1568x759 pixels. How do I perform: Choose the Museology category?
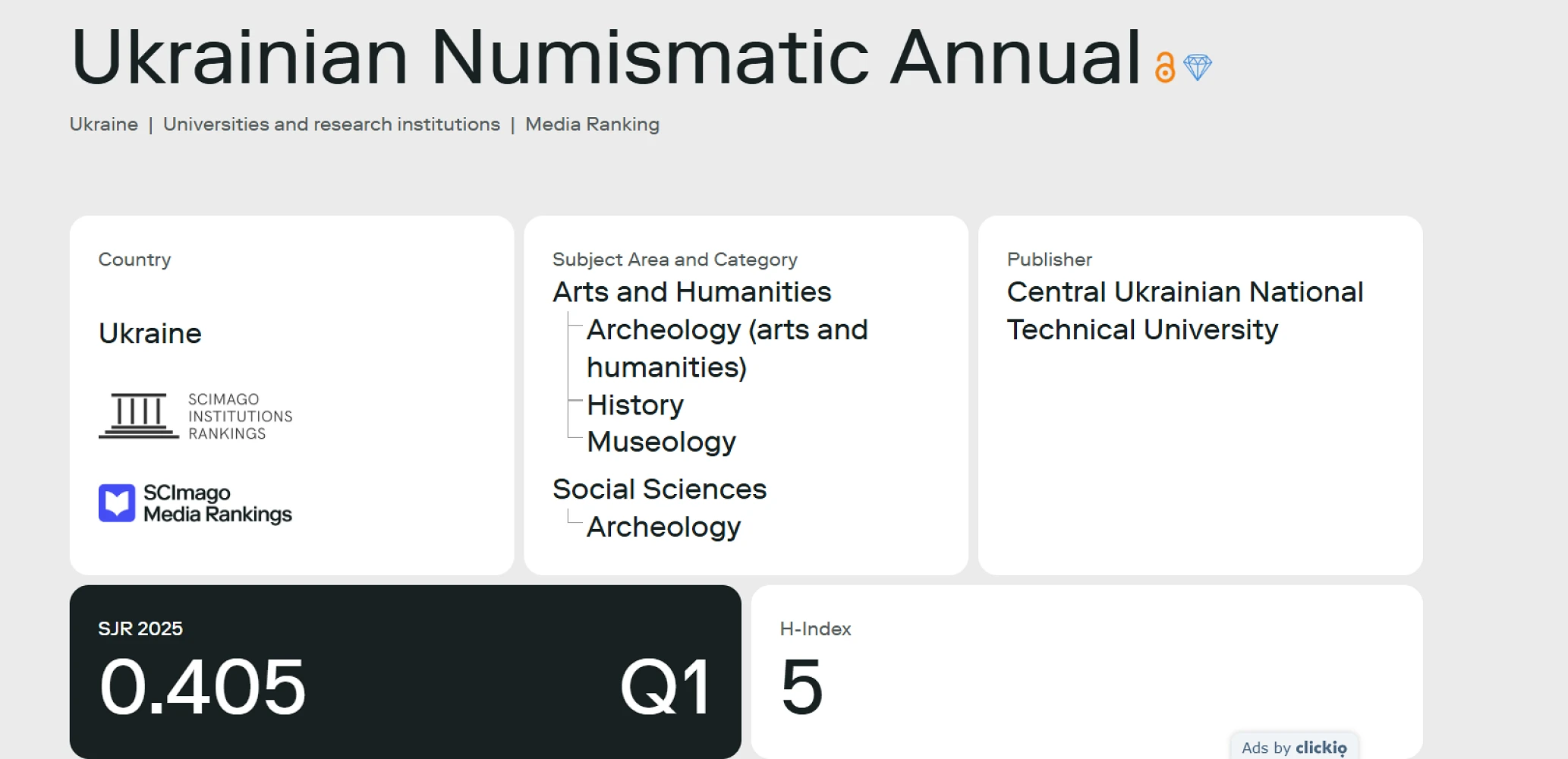coord(661,442)
